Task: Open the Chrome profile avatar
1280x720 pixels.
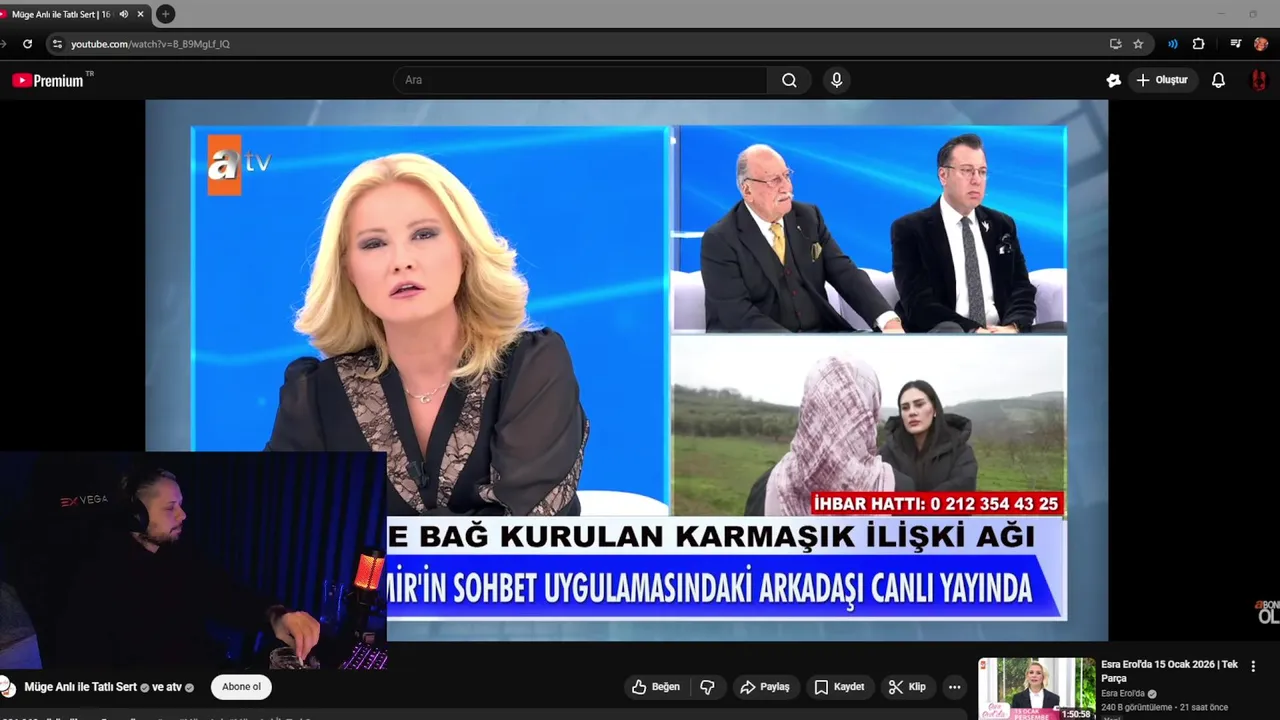Action: tap(1261, 44)
